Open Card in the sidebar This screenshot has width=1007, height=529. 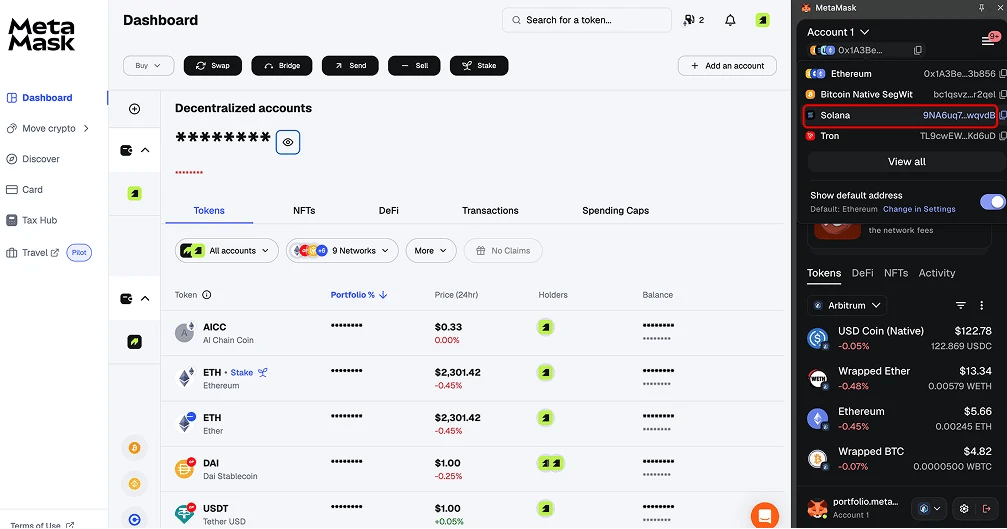pos(24,189)
